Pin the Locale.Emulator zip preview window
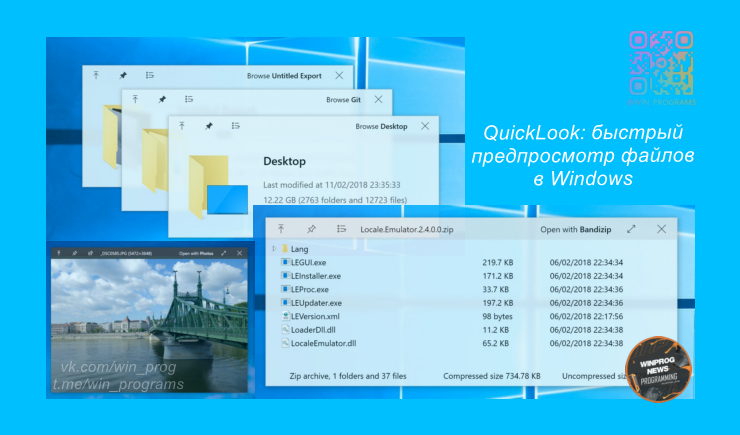The image size is (740, 435). (311, 229)
